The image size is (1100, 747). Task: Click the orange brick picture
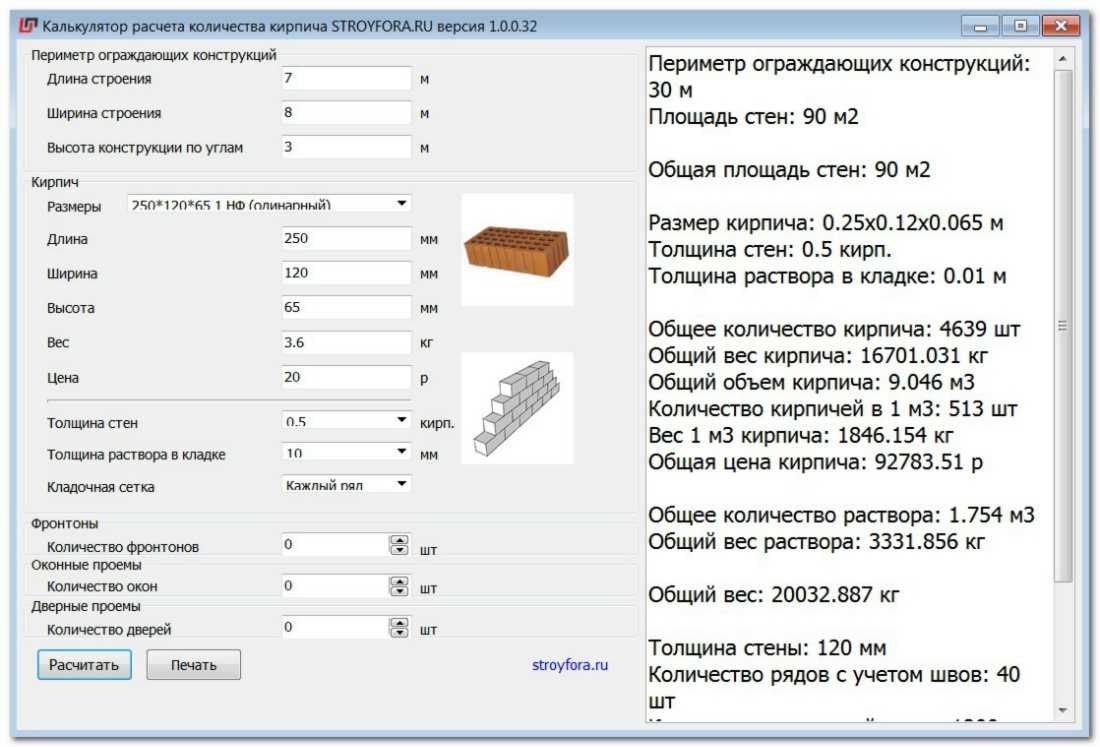click(517, 250)
